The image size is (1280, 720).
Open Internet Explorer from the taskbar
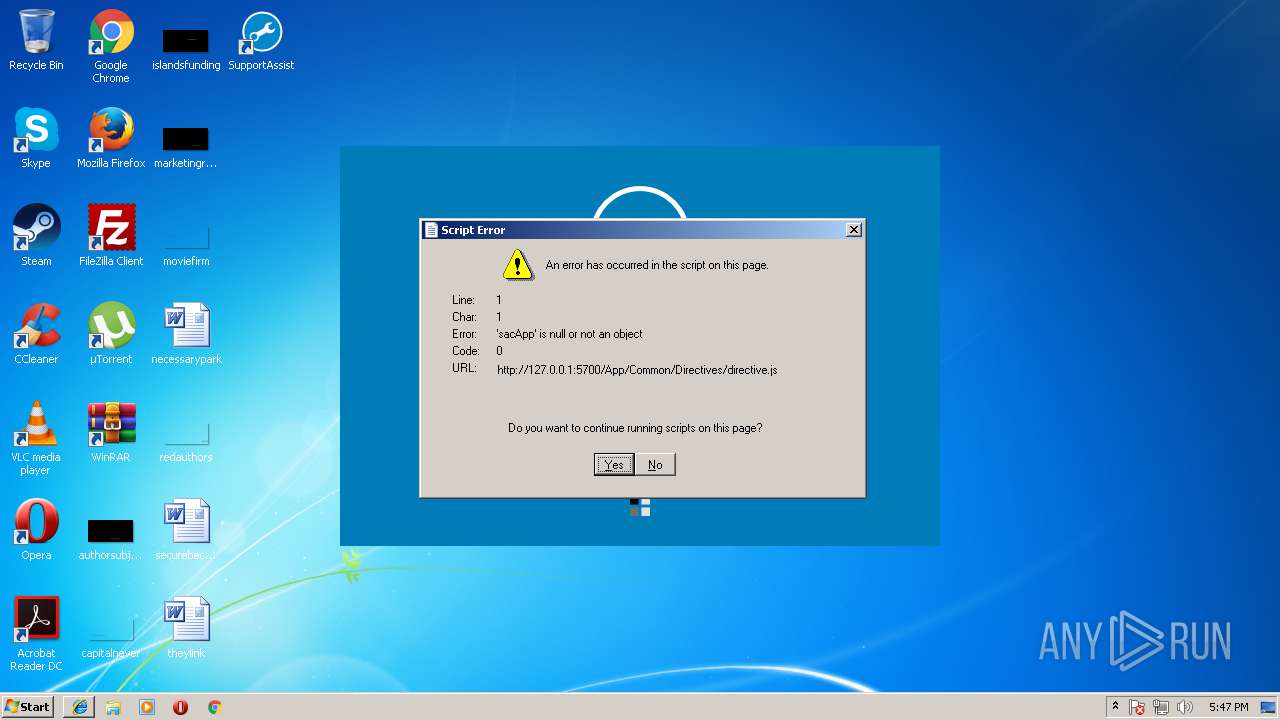pos(80,707)
